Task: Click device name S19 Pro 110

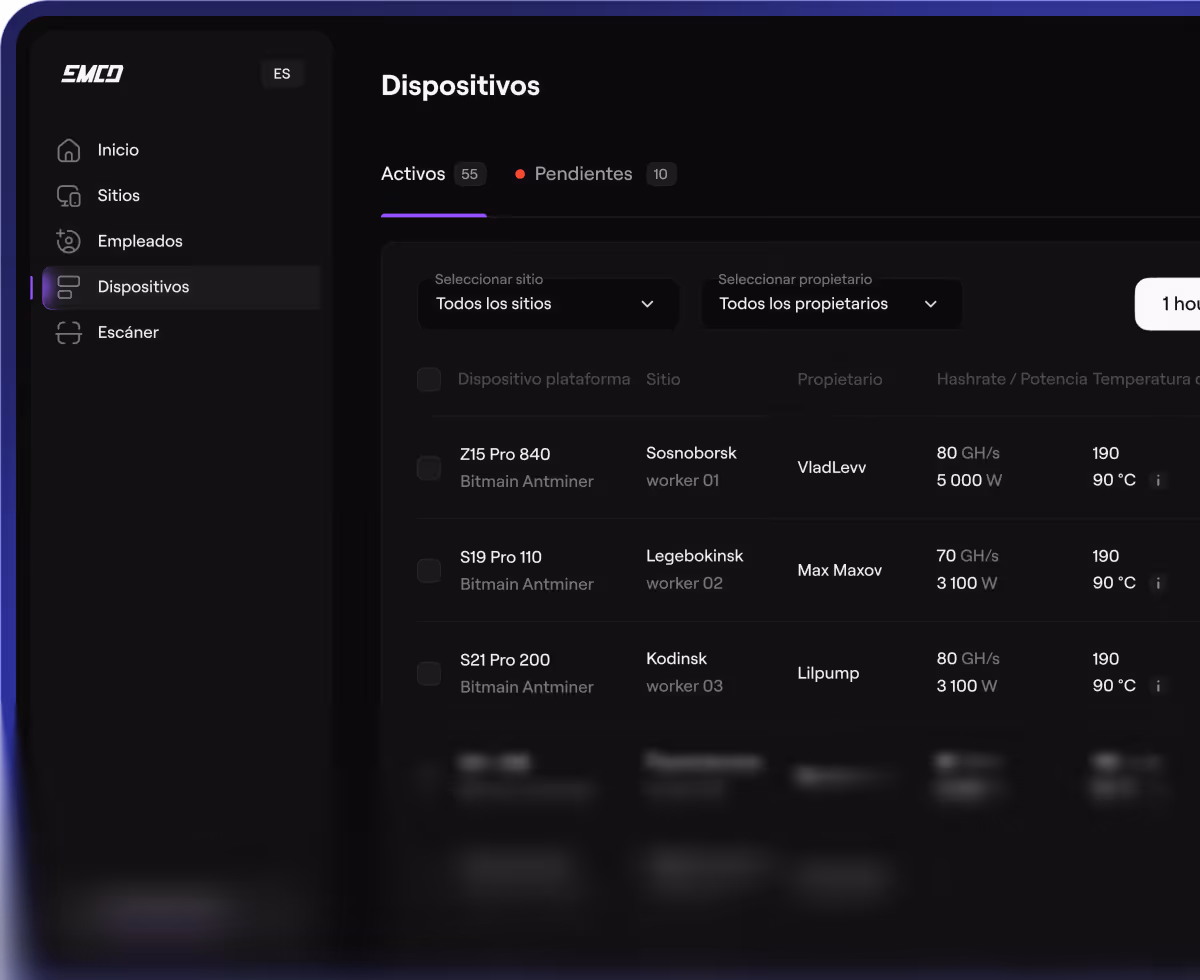Action: click(x=501, y=557)
